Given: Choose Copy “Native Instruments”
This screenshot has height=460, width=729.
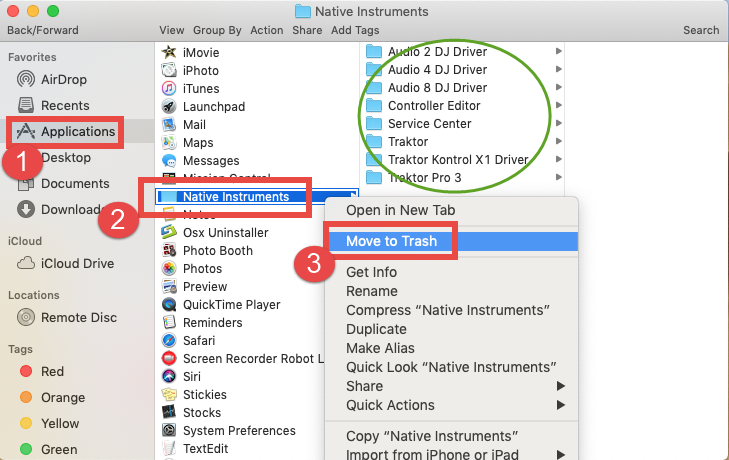Looking at the screenshot, I should [x=451, y=436].
